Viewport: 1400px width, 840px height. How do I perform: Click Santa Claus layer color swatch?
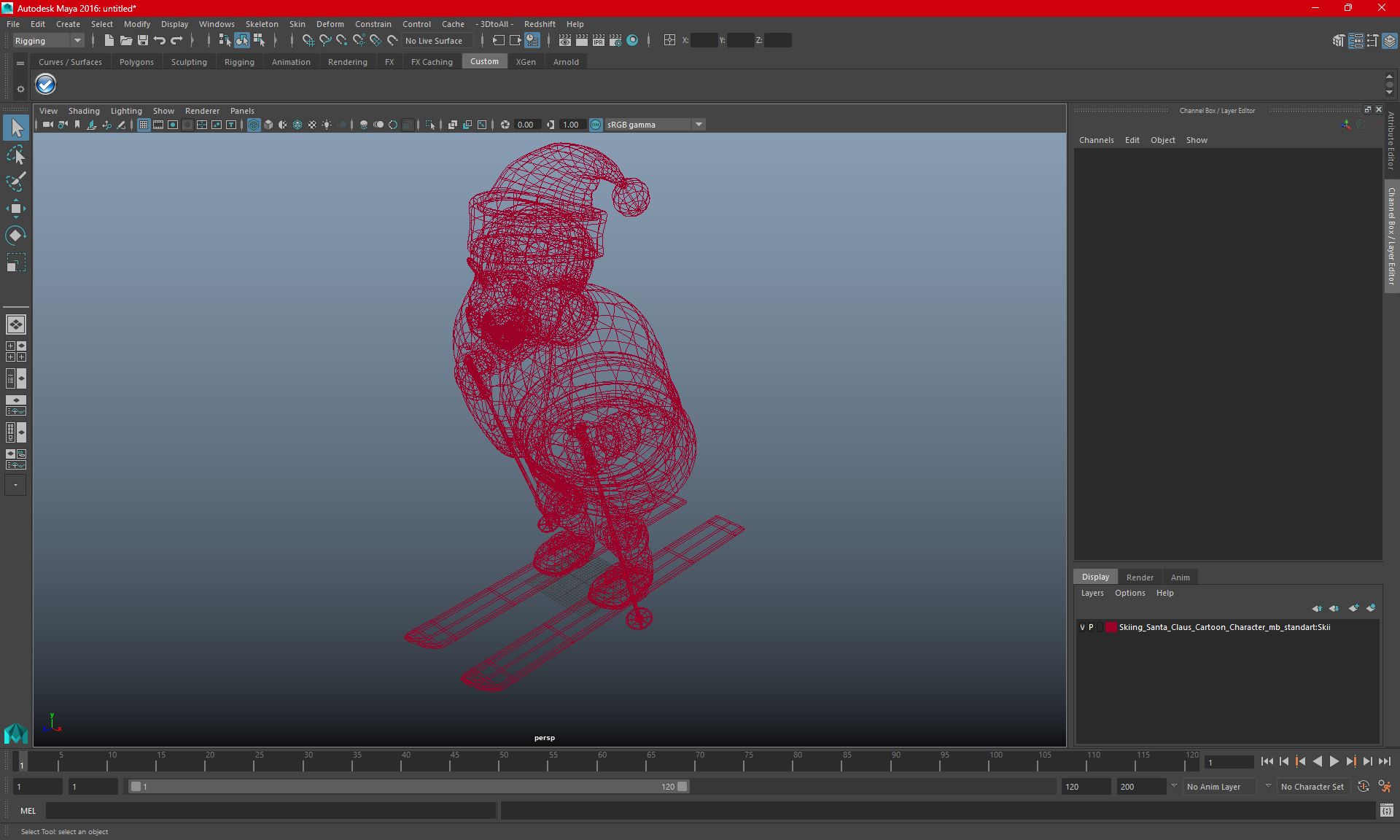click(x=1111, y=627)
